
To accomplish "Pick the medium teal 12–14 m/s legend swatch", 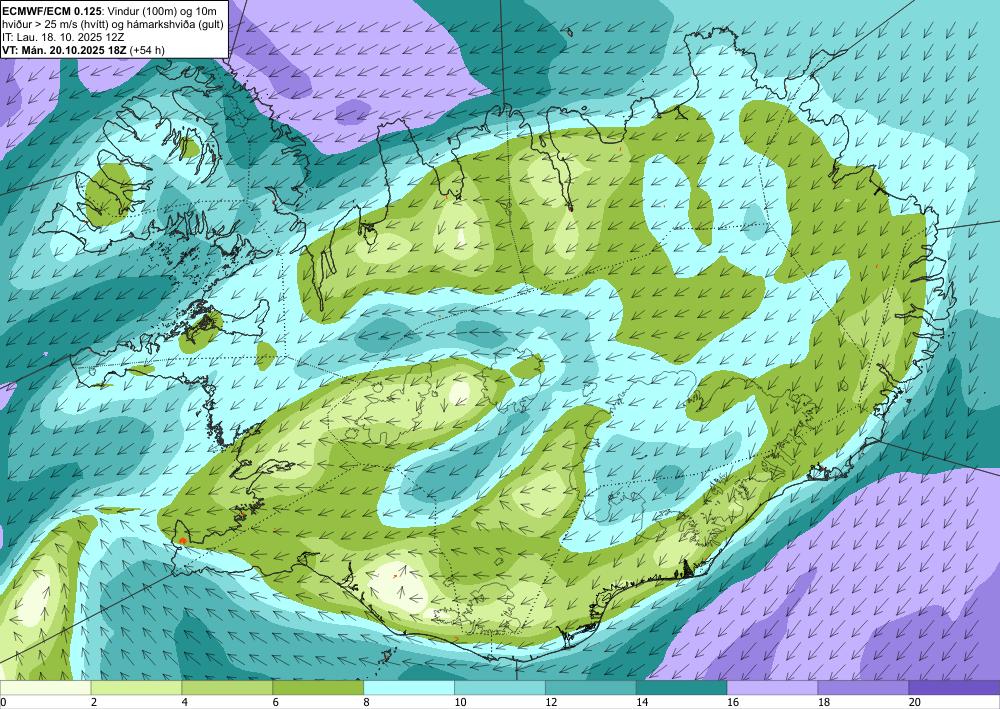I will click(x=591, y=688).
